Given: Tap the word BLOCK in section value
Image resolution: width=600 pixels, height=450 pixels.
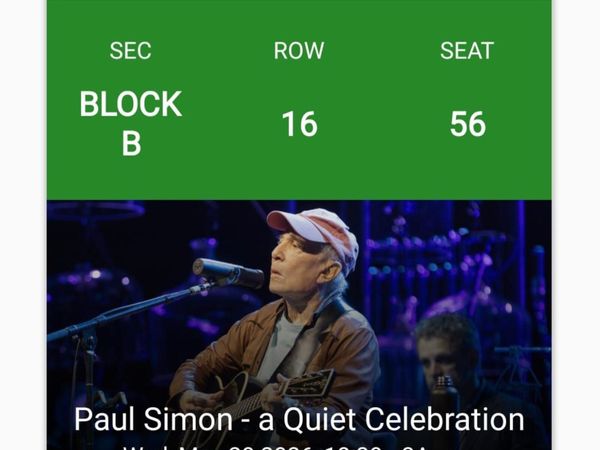Looking at the screenshot, I should (x=130, y=104).
